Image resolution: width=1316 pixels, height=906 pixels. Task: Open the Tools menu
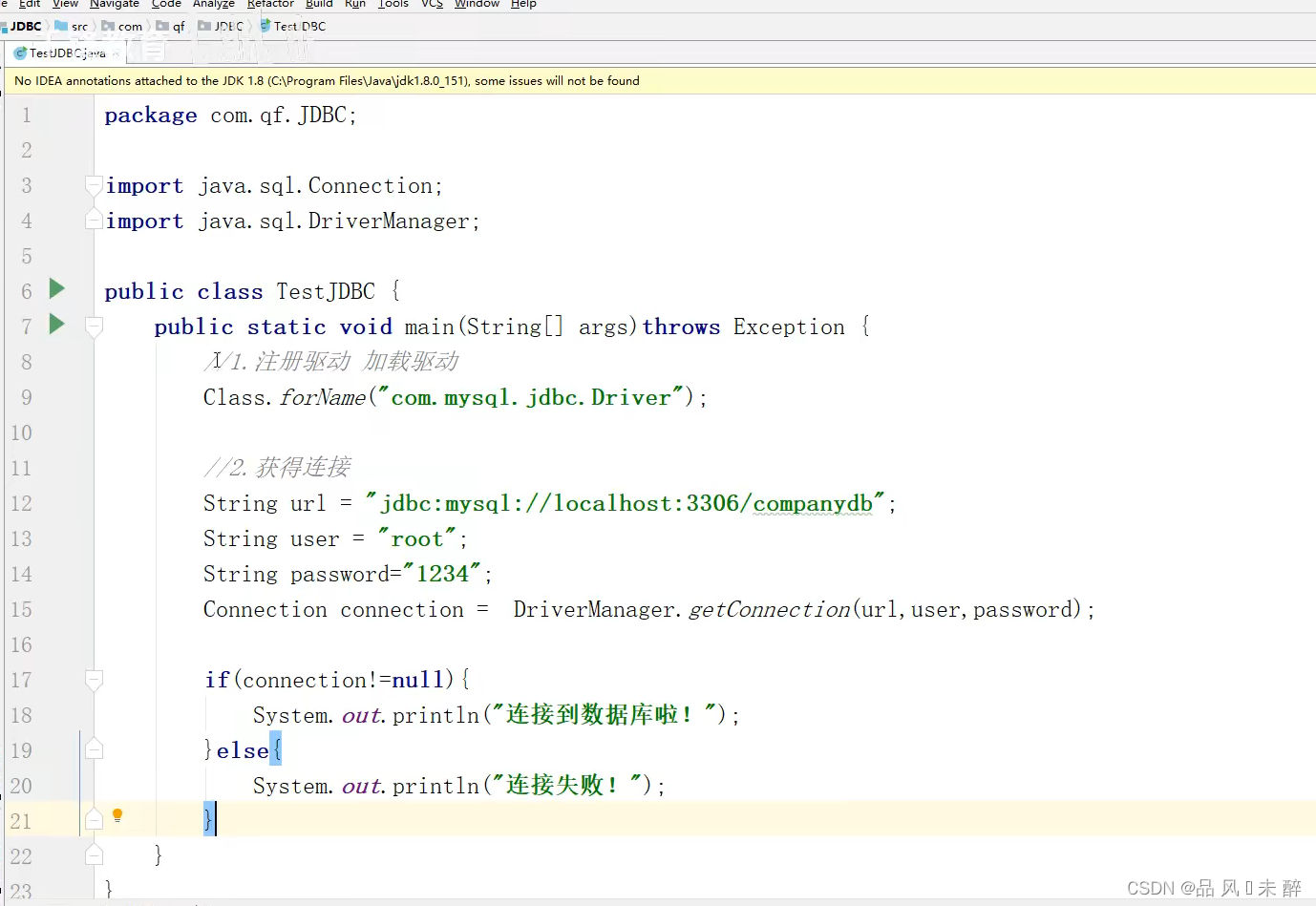(x=393, y=4)
